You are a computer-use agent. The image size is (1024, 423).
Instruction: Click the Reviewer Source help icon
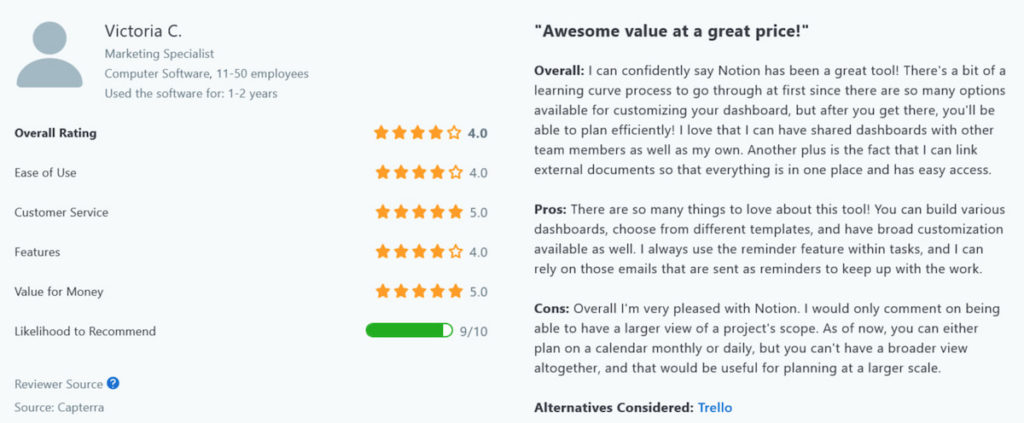point(113,383)
